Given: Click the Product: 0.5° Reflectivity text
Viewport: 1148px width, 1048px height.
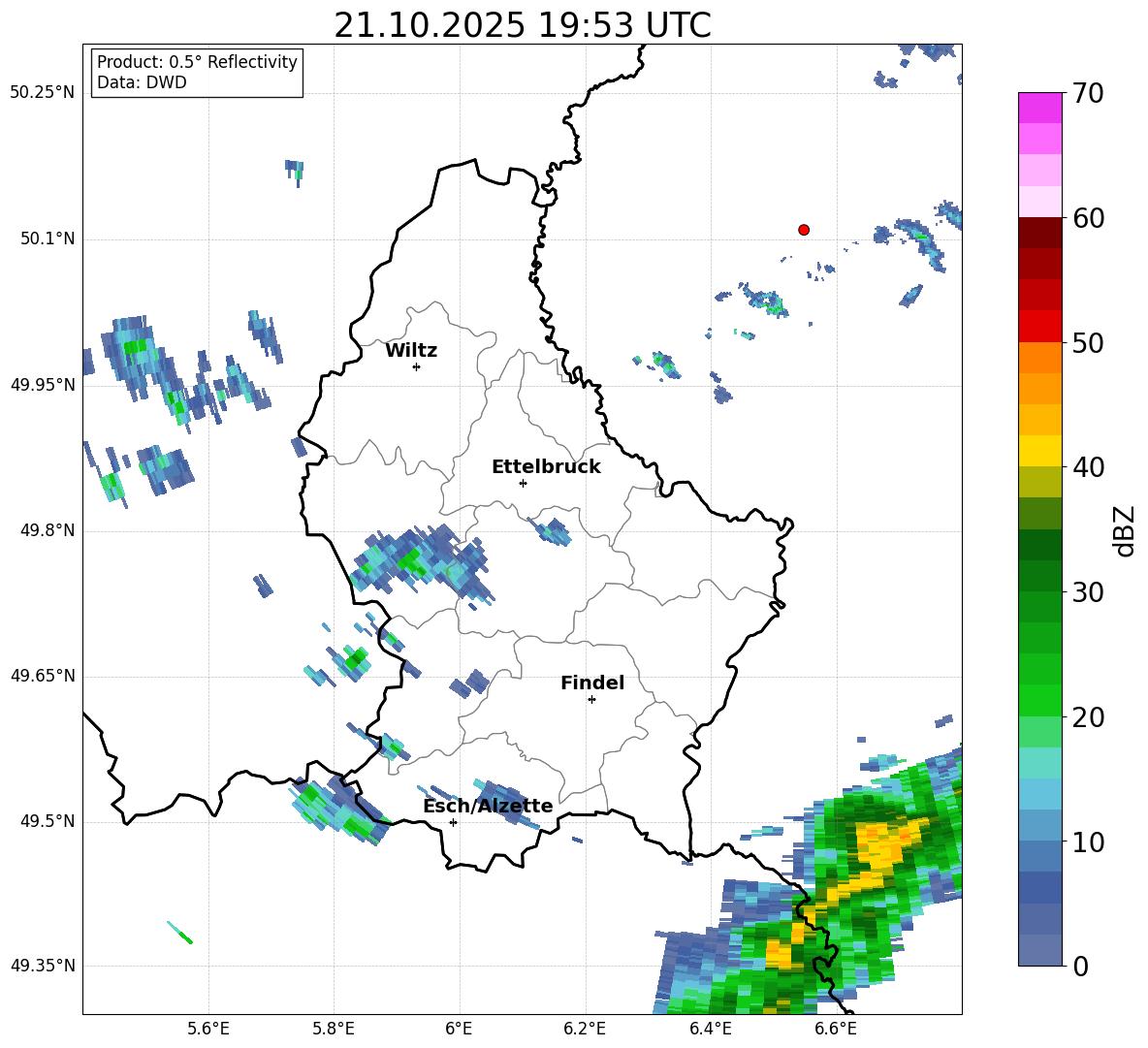Looking at the screenshot, I should point(197,62).
